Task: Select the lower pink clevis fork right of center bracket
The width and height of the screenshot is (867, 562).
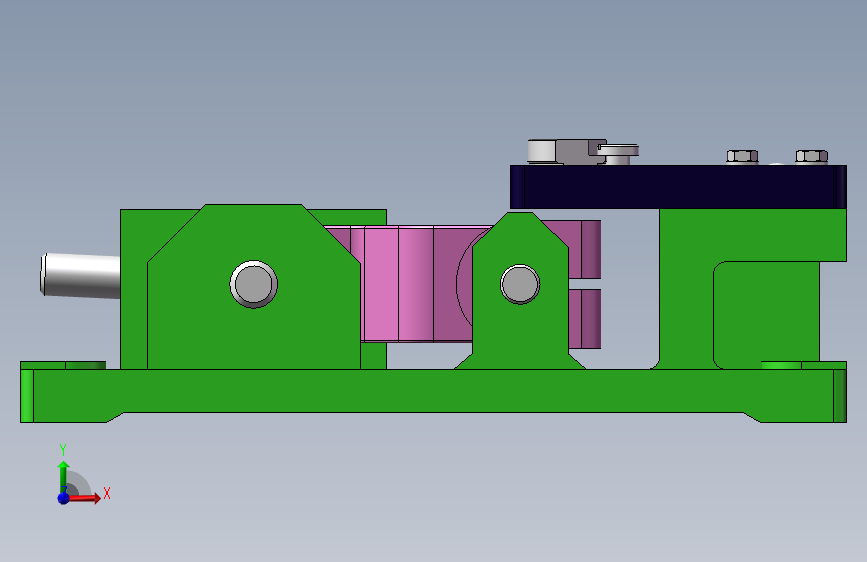Action: pos(584,319)
